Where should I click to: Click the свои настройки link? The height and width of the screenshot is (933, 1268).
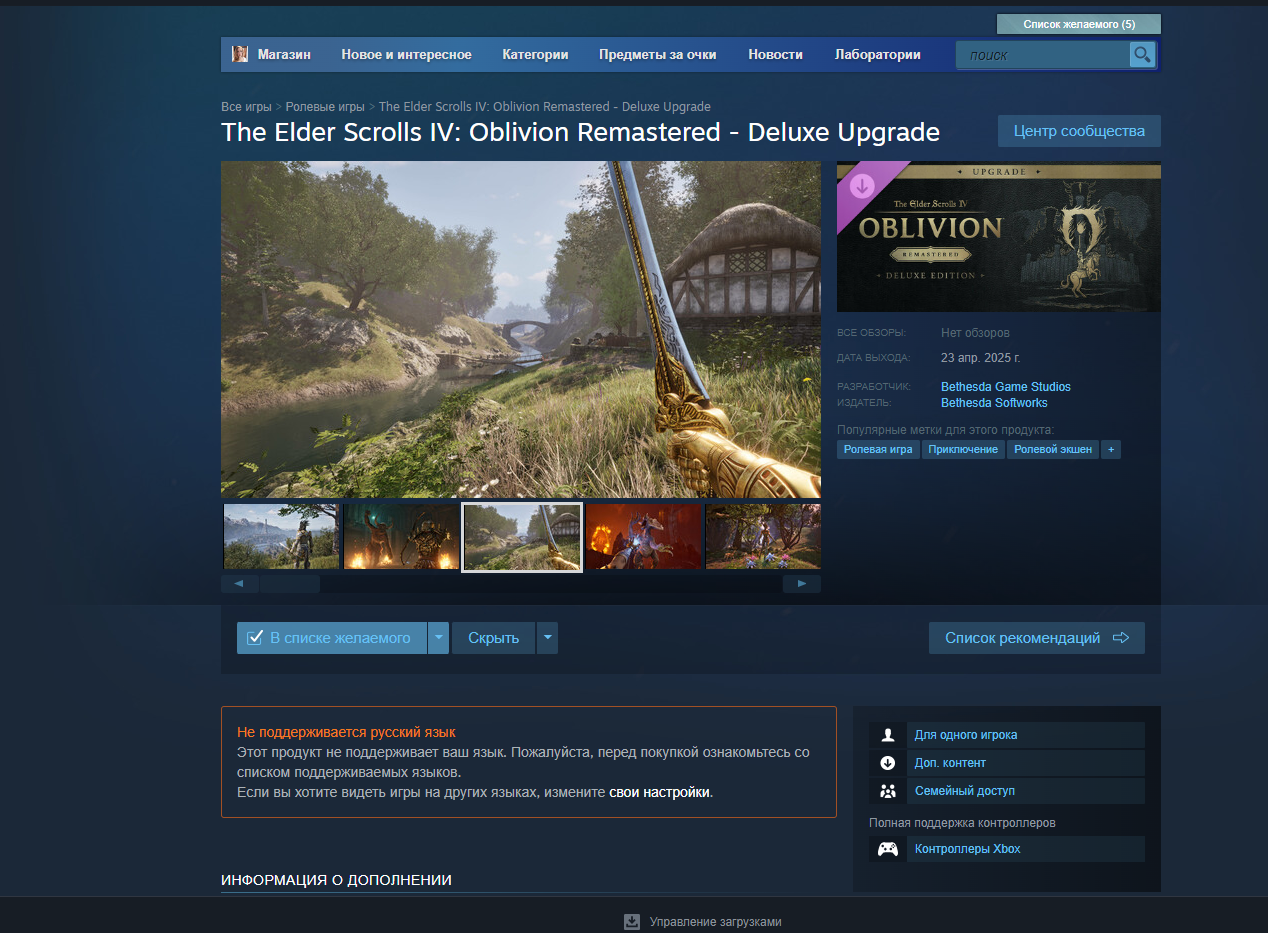coord(659,792)
